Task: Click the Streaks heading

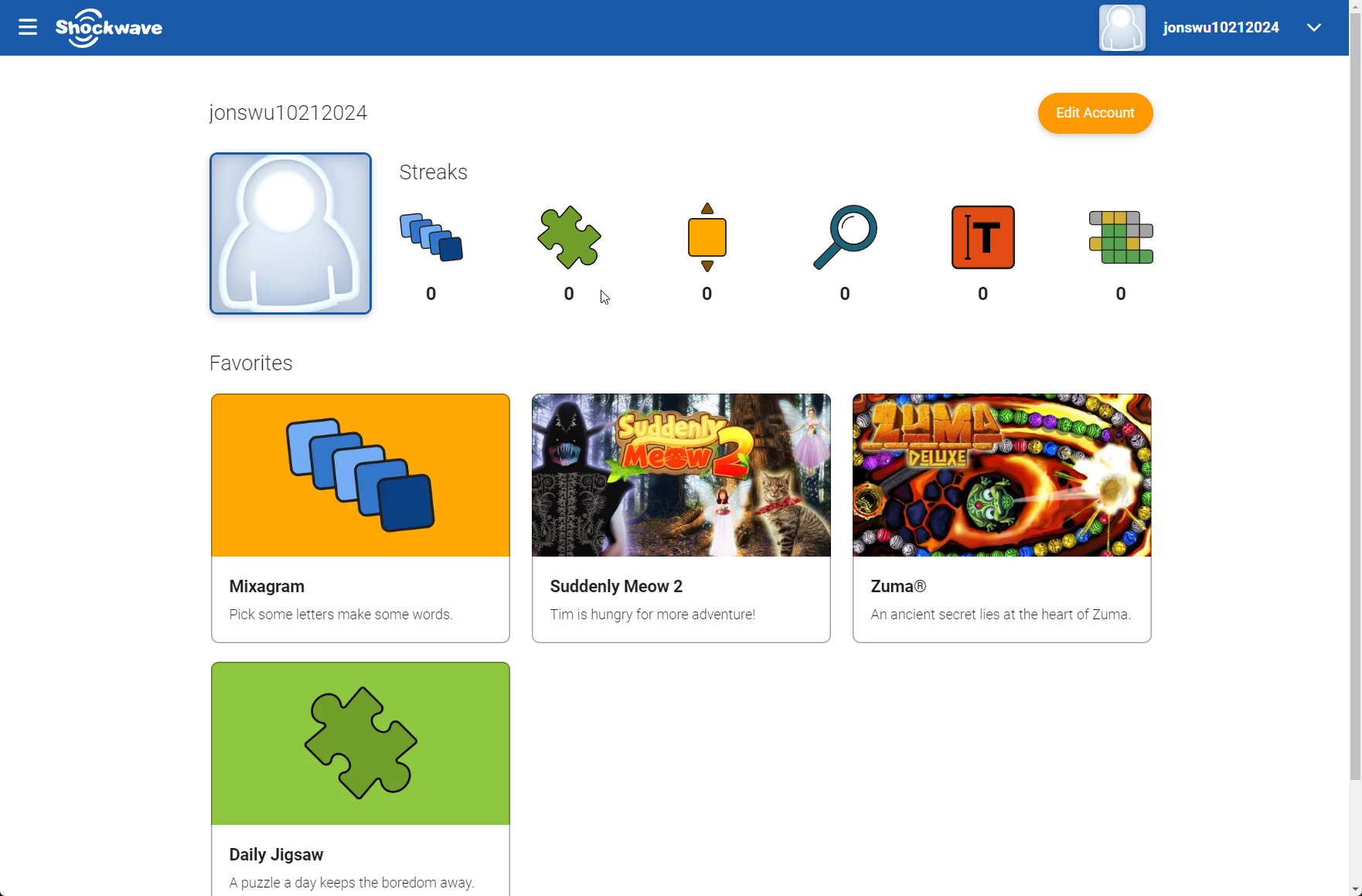Action: click(x=433, y=172)
